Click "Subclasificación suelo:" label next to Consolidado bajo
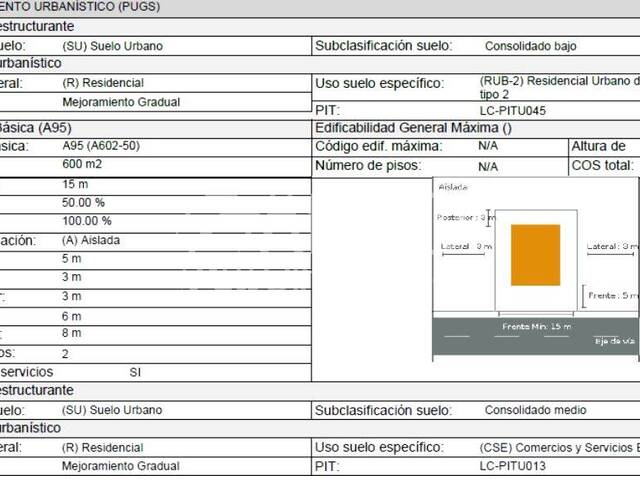The width and height of the screenshot is (640, 480). pos(384,46)
